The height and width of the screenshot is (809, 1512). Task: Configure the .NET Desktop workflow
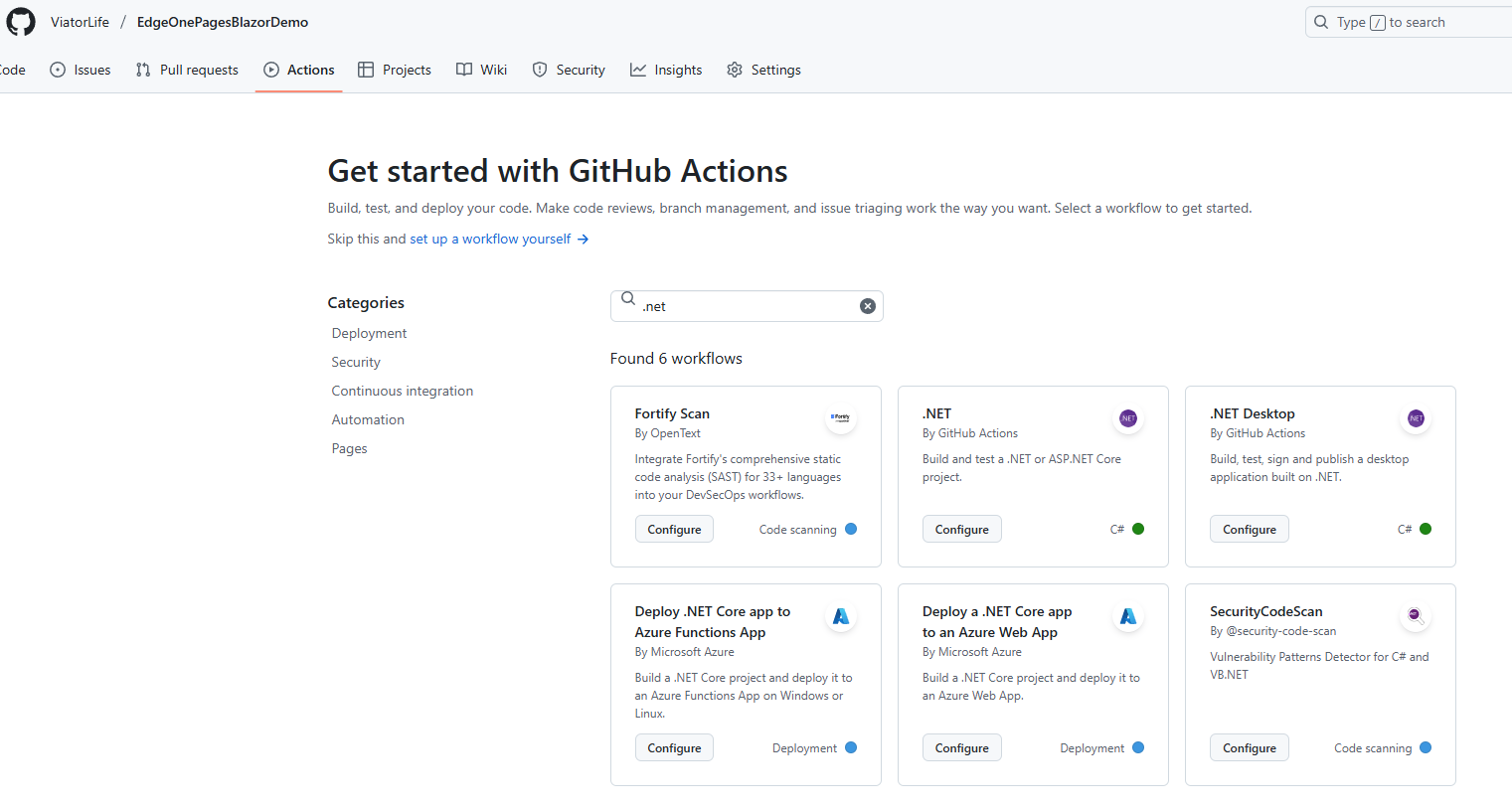click(1249, 530)
